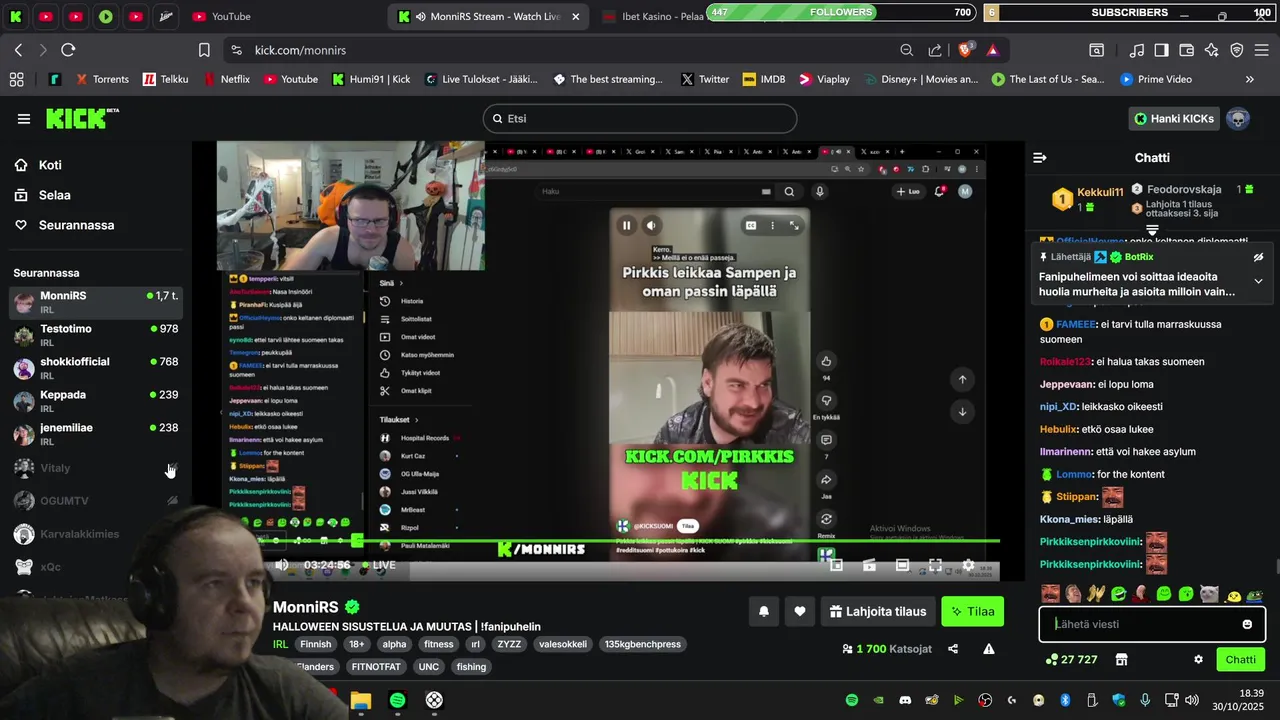Viewport: 1280px width, 720px height.
Task: Click the fishing tag
Action: click(x=471, y=666)
